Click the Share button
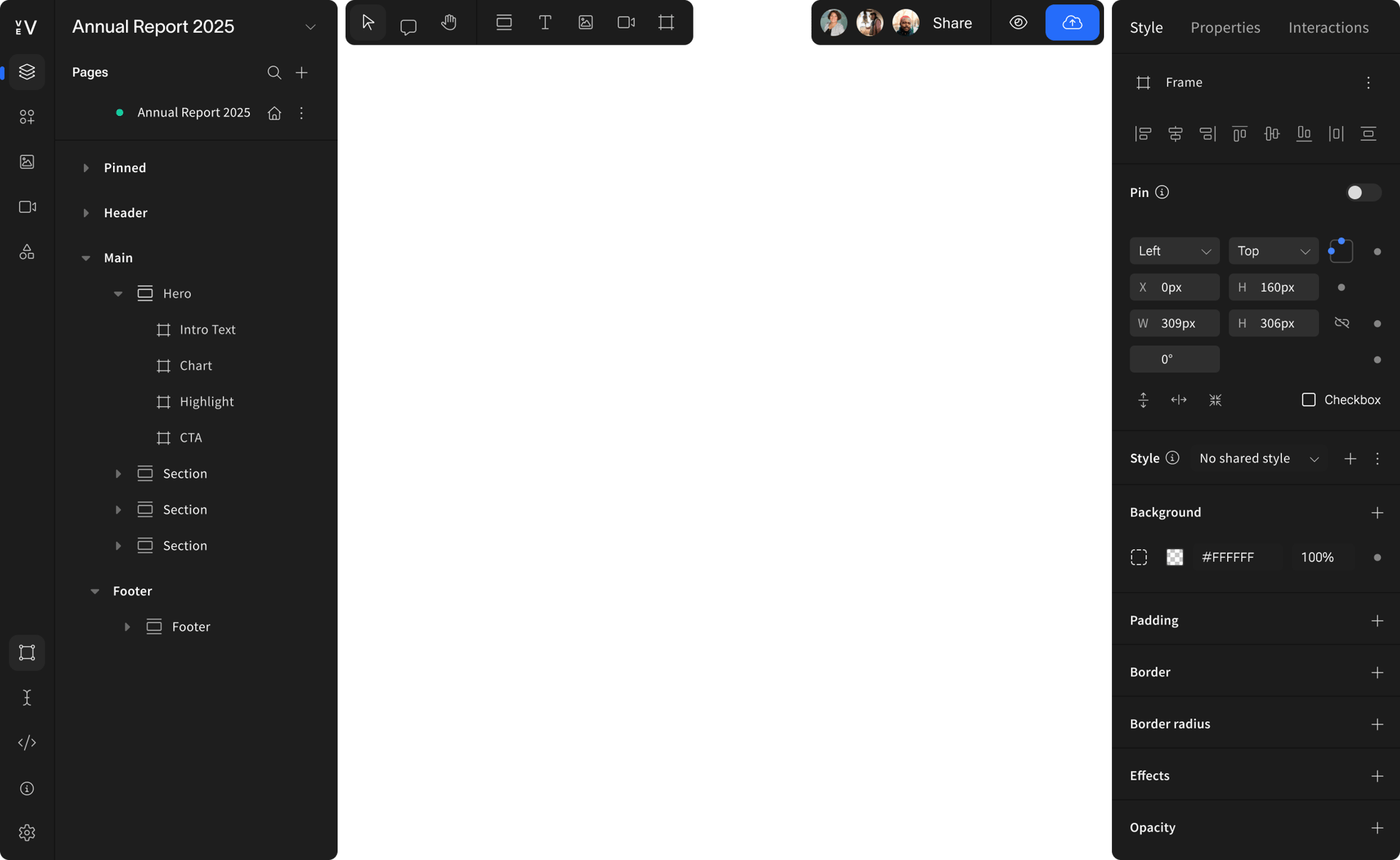This screenshot has width=1400, height=860. [x=952, y=23]
